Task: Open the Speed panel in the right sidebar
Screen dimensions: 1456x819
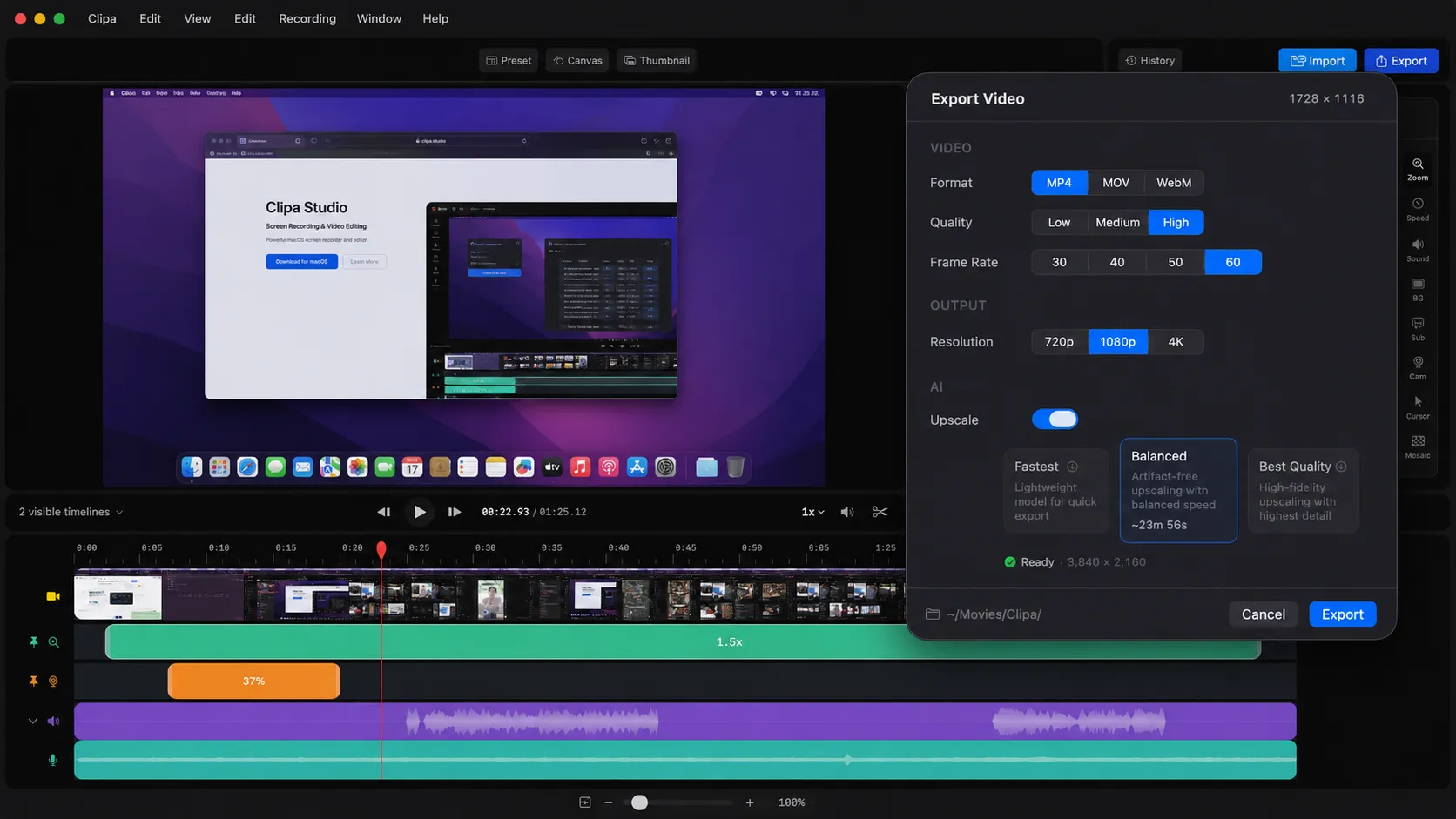Action: 1418,209
